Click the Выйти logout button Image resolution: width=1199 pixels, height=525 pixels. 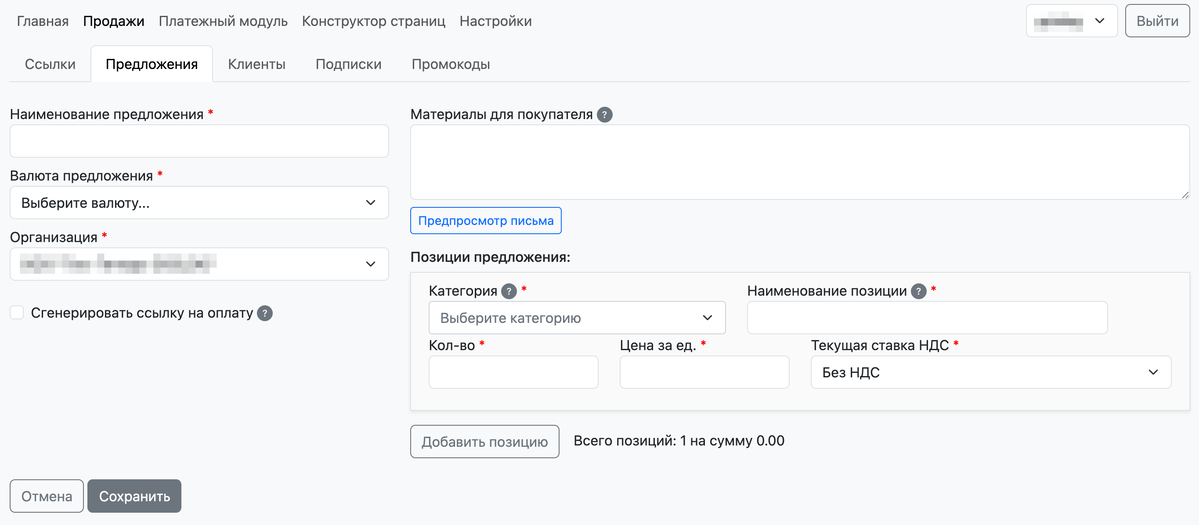pyautogui.click(x=1157, y=21)
